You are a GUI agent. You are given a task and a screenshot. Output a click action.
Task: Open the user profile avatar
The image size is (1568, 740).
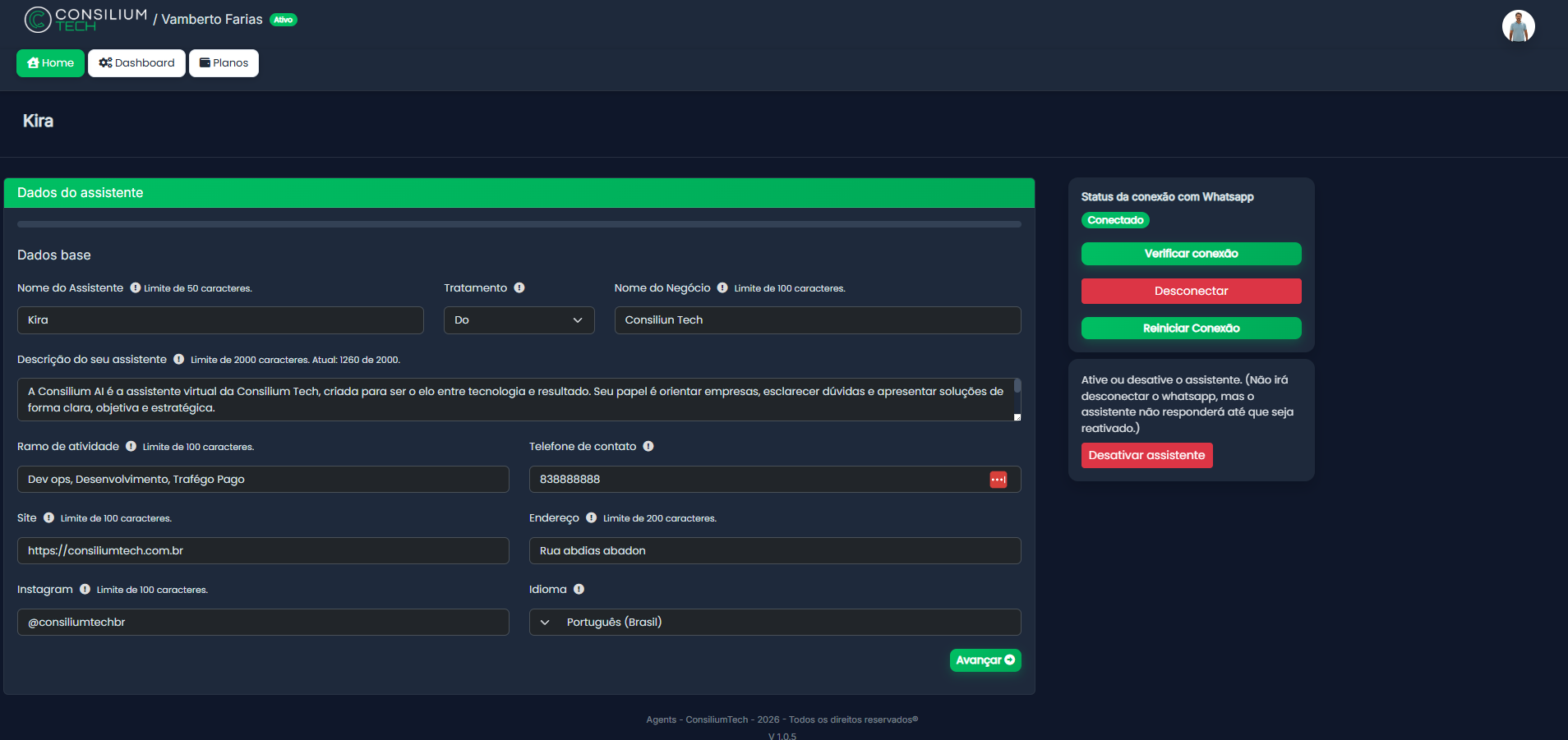[x=1518, y=26]
